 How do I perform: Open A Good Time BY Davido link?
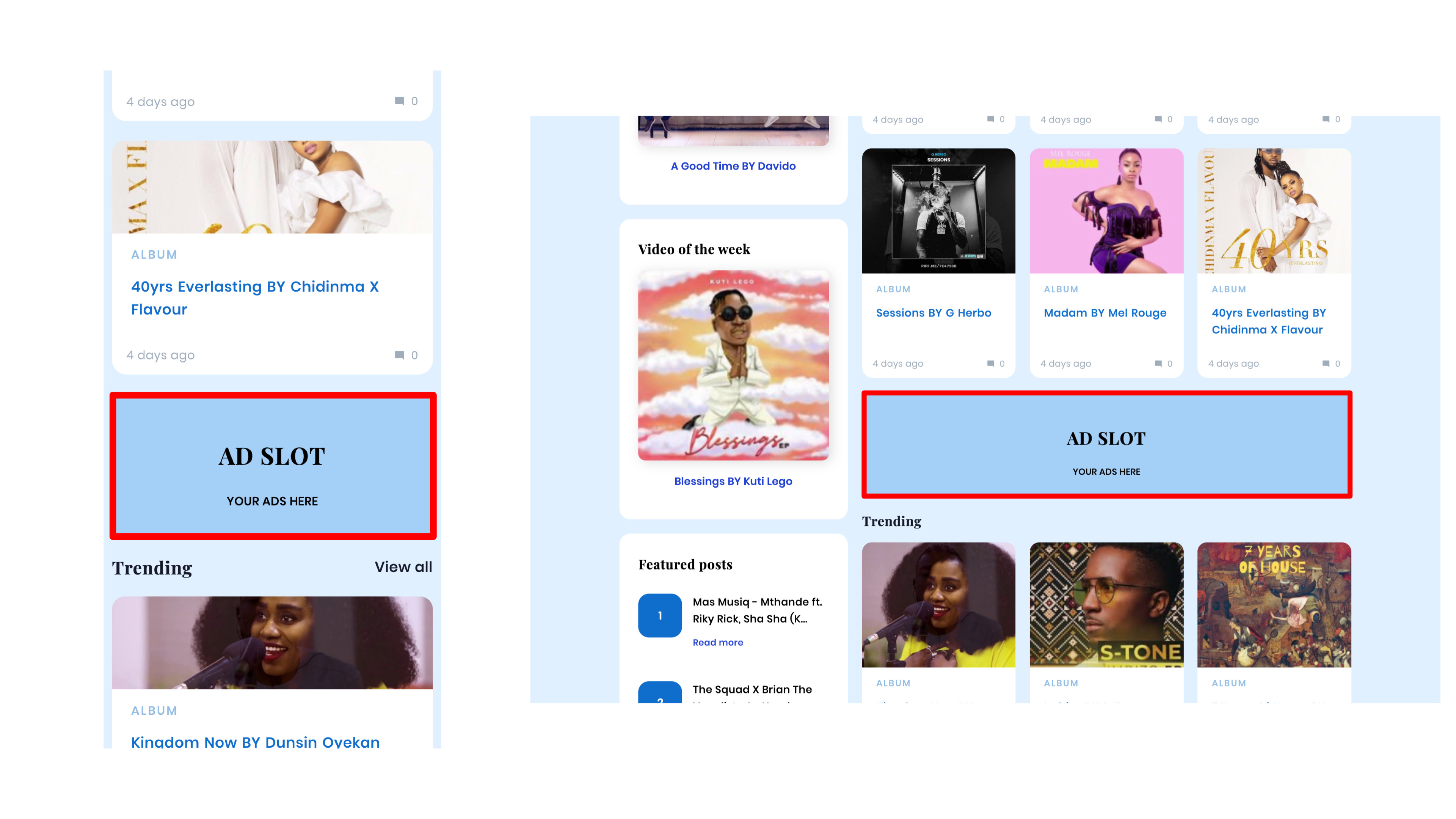click(x=733, y=166)
